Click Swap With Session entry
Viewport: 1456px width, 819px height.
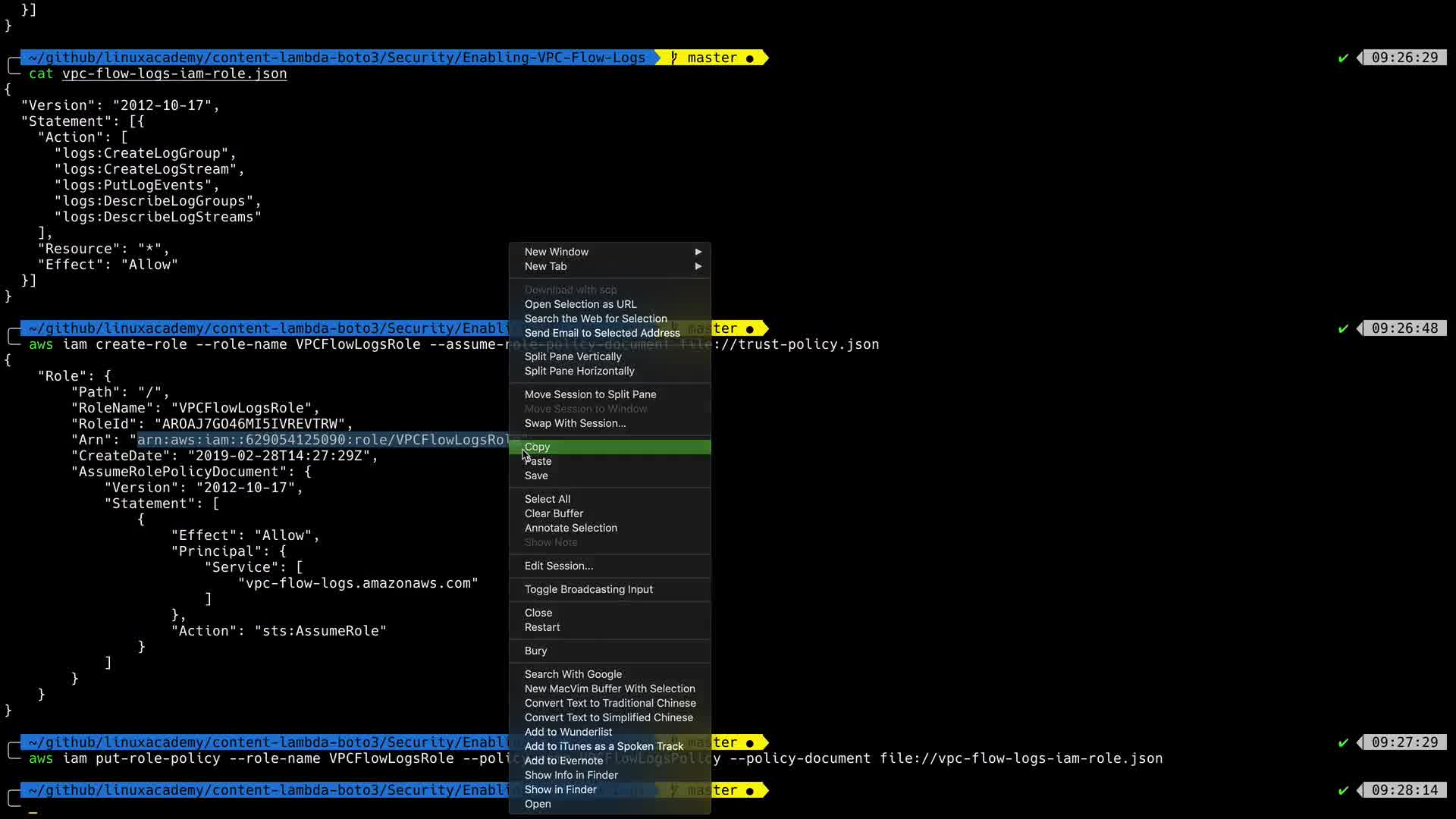tap(575, 423)
